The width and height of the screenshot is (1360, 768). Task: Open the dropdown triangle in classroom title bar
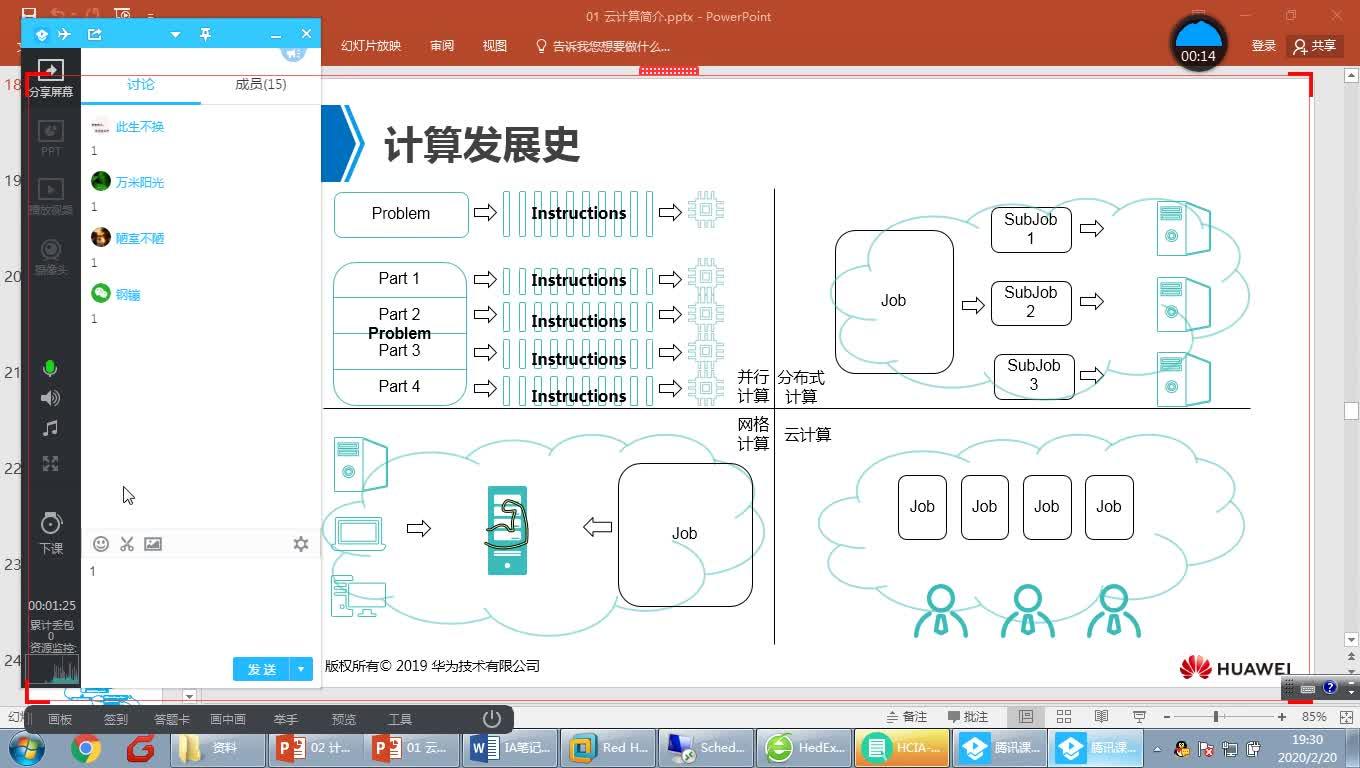click(x=175, y=34)
